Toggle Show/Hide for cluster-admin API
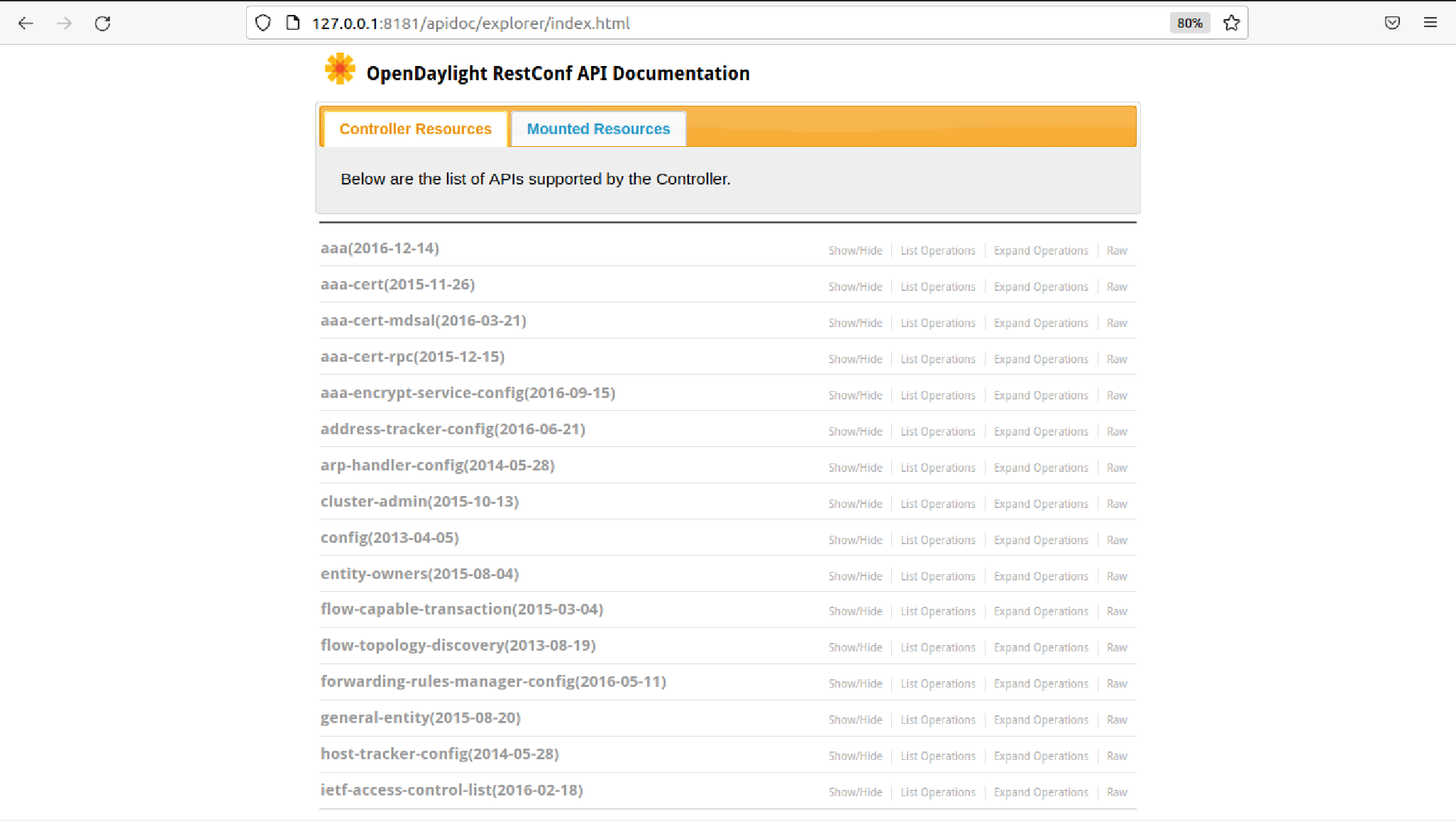This screenshot has width=1456, height=821. 855,505
